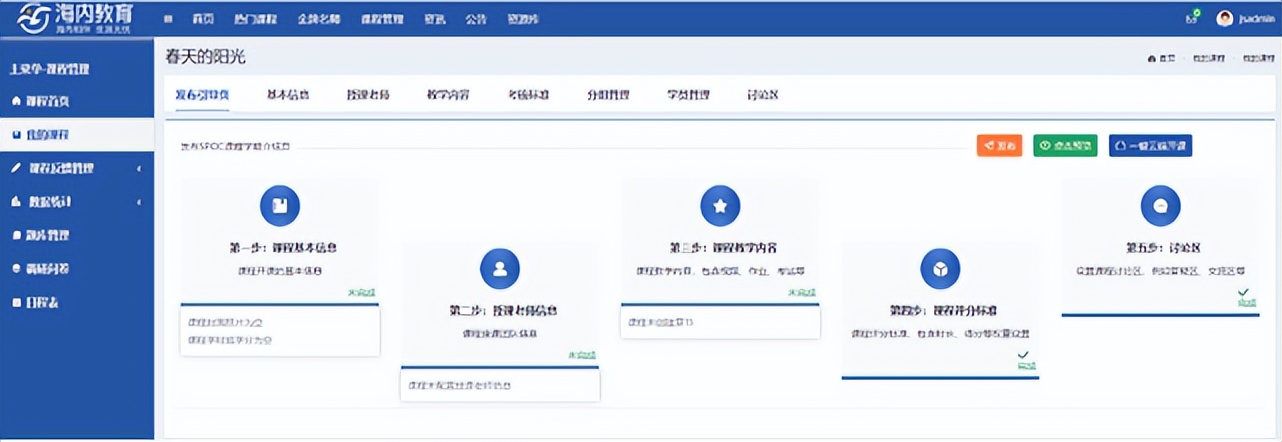Image resolution: width=1282 pixels, height=442 pixels.
Task: Switch to the 教学内容 tab
Action: click(448, 95)
